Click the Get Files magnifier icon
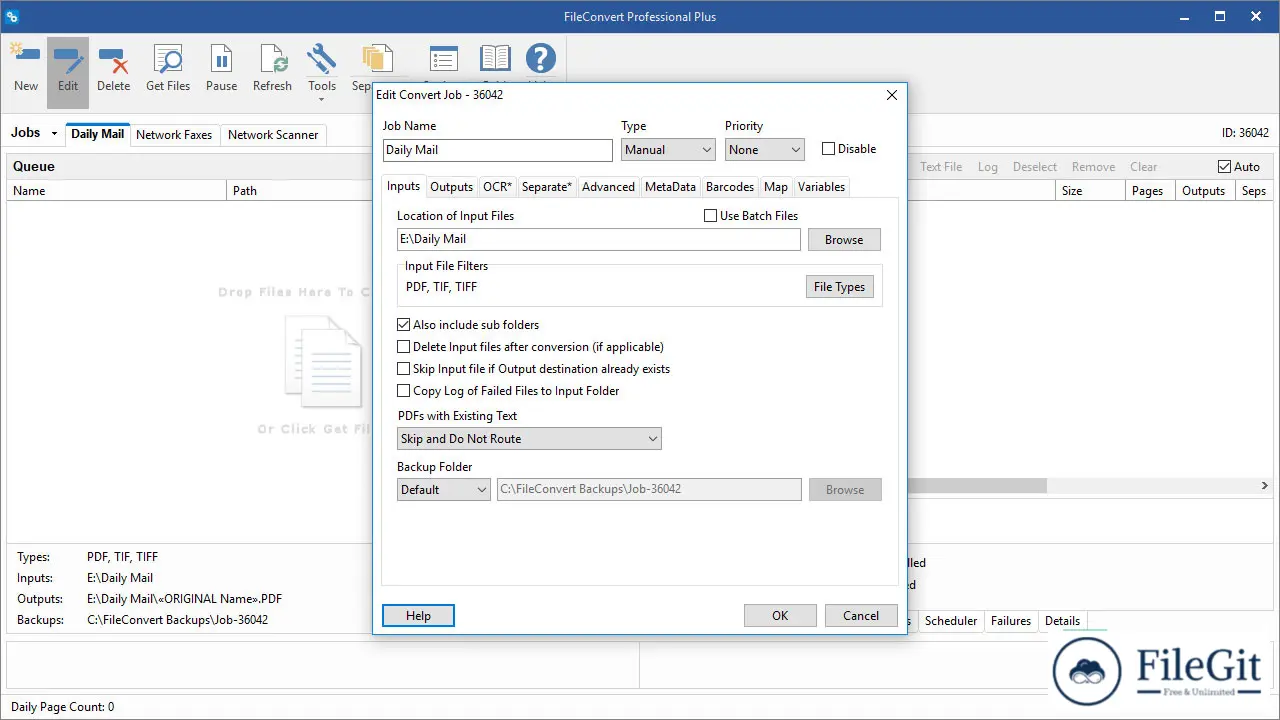1280x720 pixels. (x=168, y=59)
